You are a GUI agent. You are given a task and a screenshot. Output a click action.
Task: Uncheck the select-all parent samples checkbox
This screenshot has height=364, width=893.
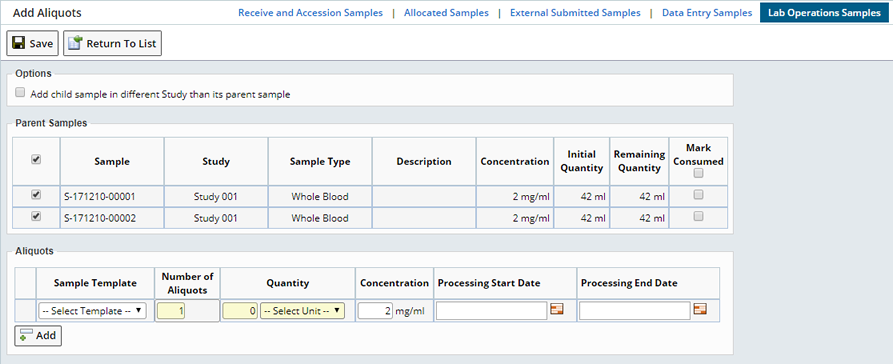36,160
